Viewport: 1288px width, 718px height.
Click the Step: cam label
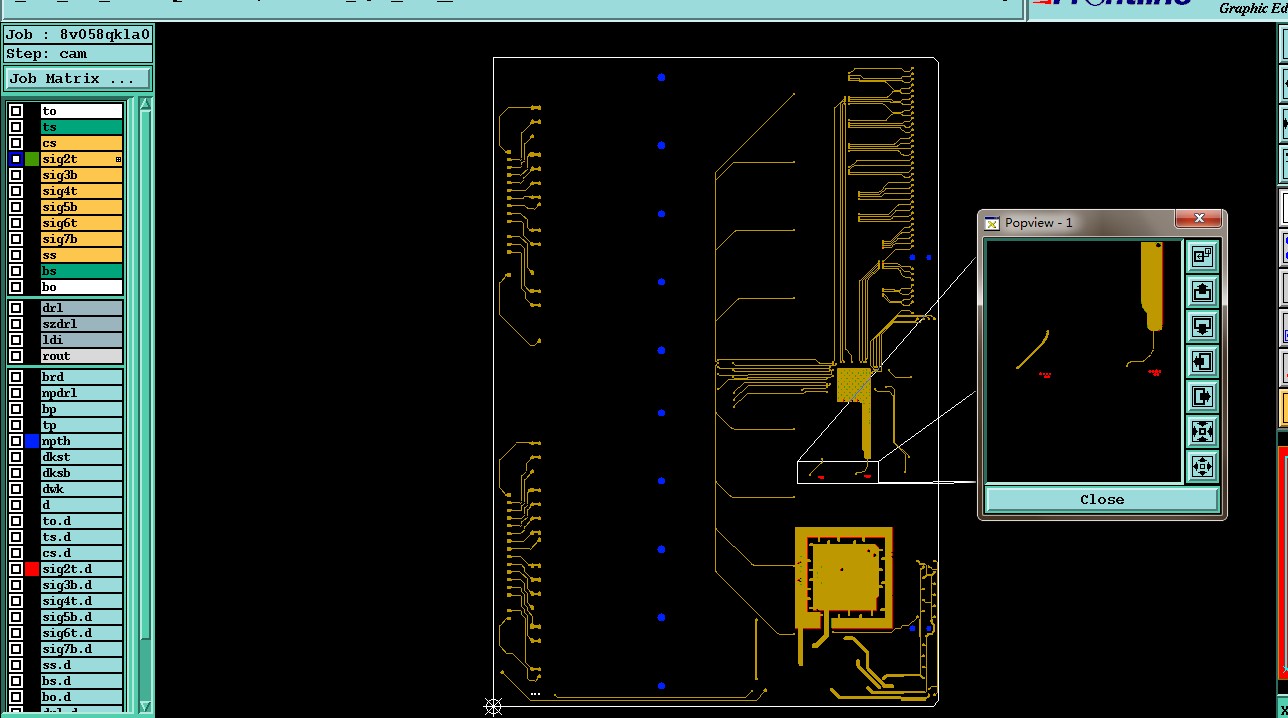pos(78,54)
